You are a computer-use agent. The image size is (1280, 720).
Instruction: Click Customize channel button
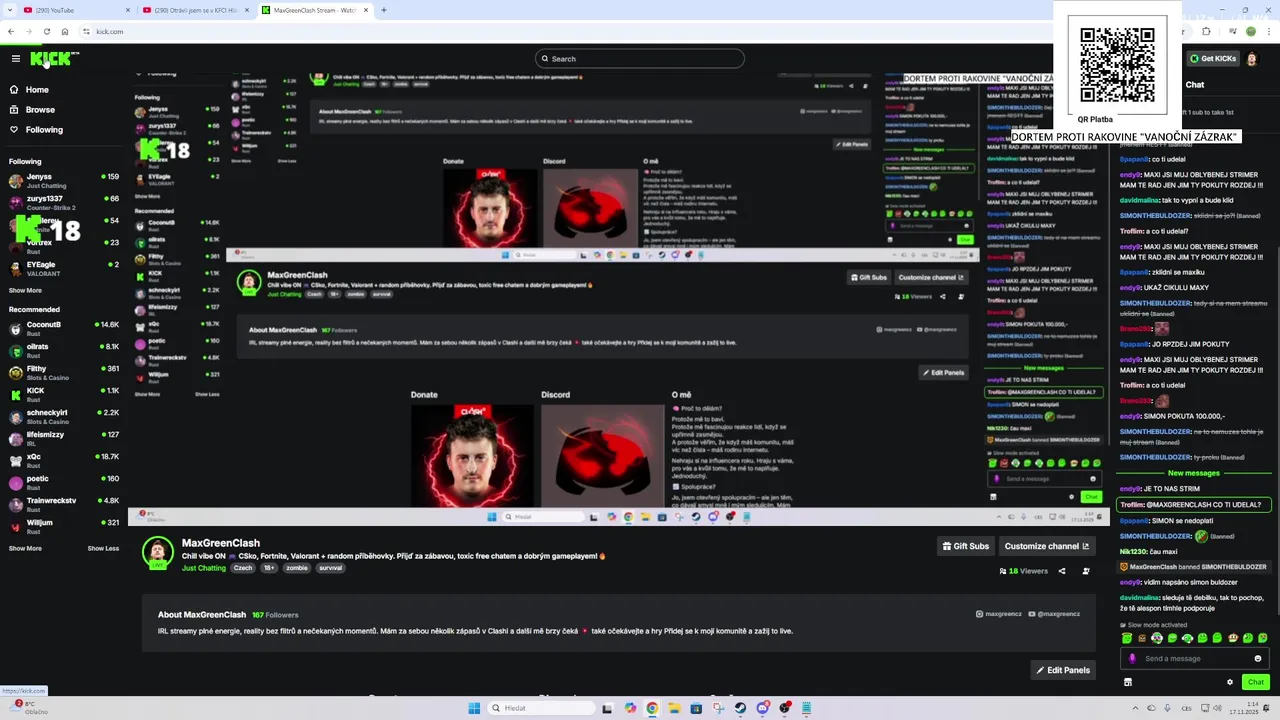click(1047, 546)
